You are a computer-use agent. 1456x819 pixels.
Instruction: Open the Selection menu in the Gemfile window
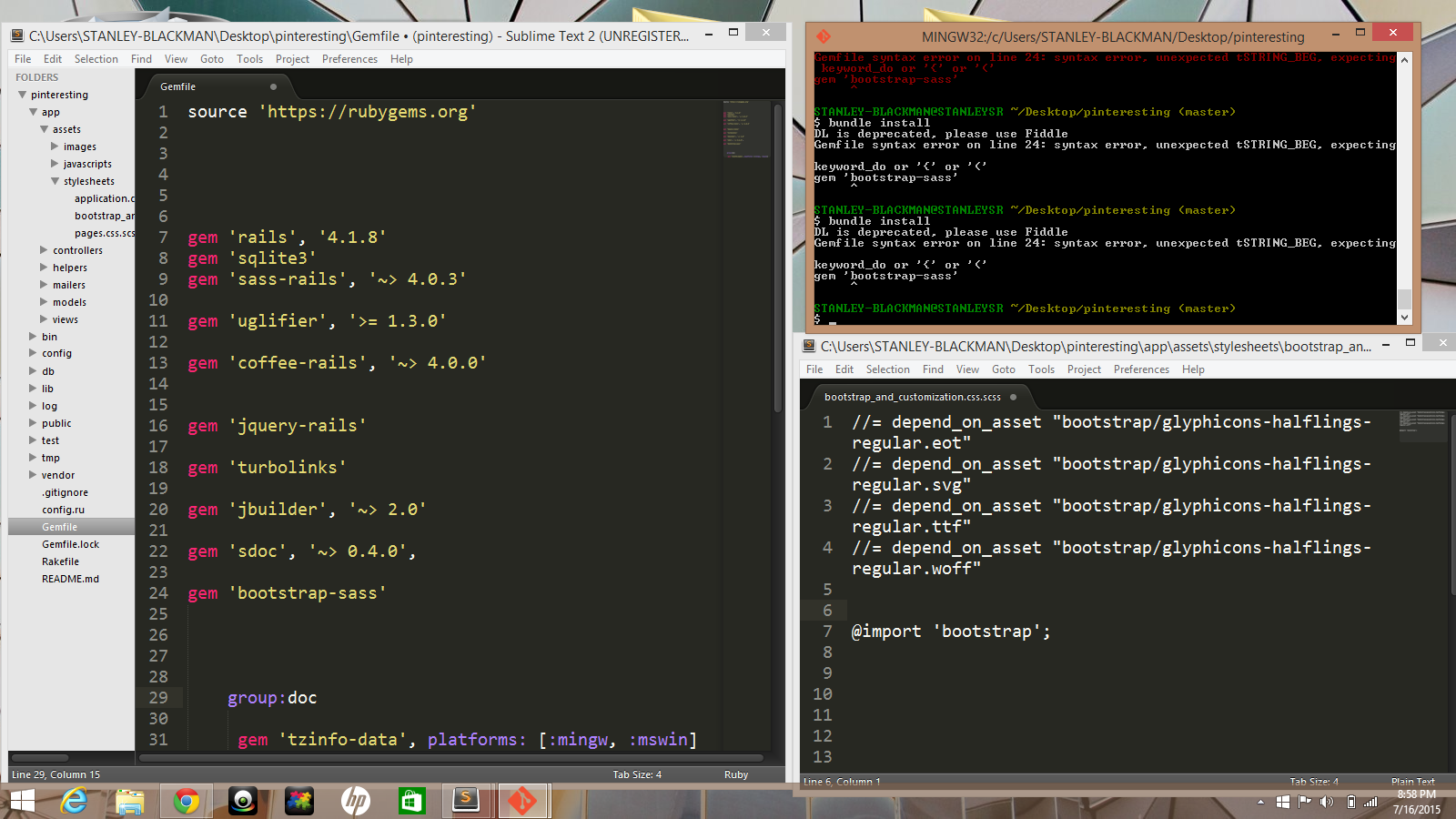[96, 59]
